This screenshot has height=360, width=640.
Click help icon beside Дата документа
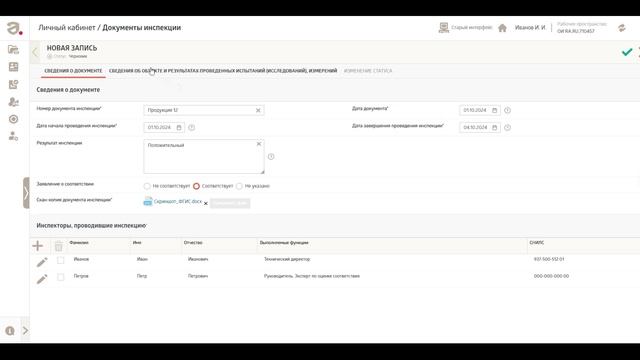[507, 110]
